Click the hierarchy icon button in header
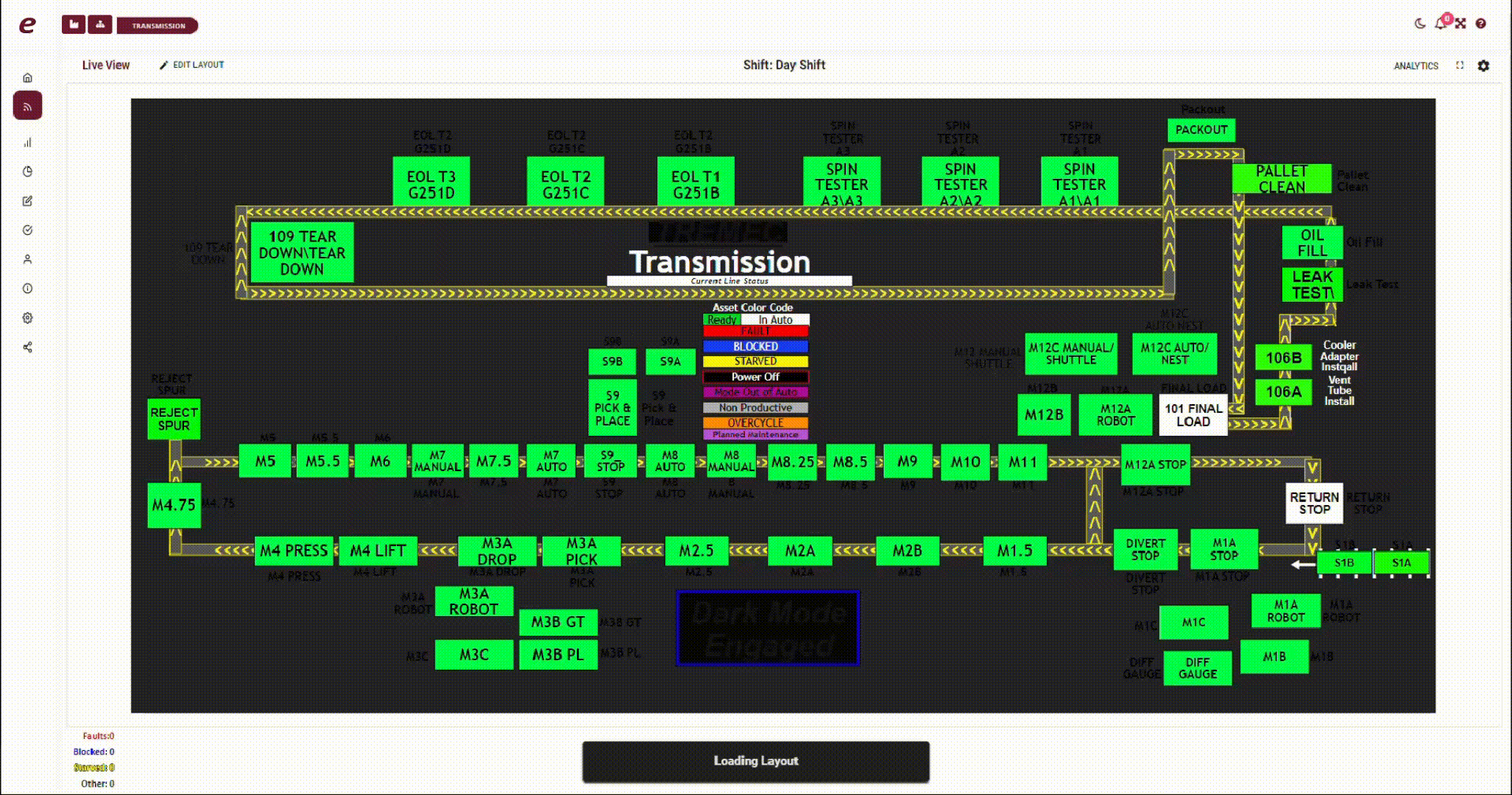 click(100, 25)
